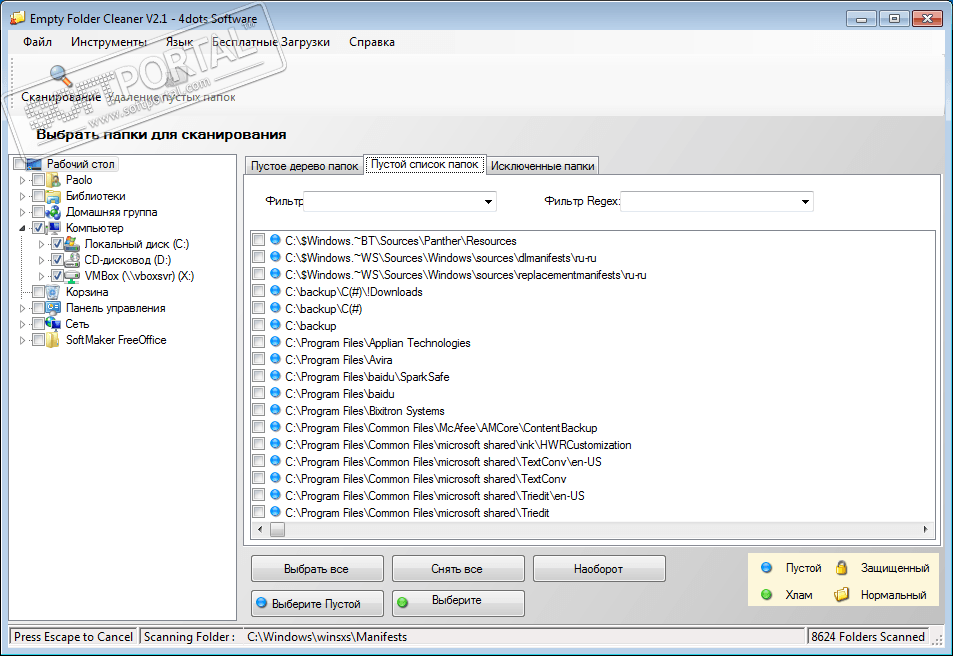Click the Выберите Пустой button

[x=317, y=603]
